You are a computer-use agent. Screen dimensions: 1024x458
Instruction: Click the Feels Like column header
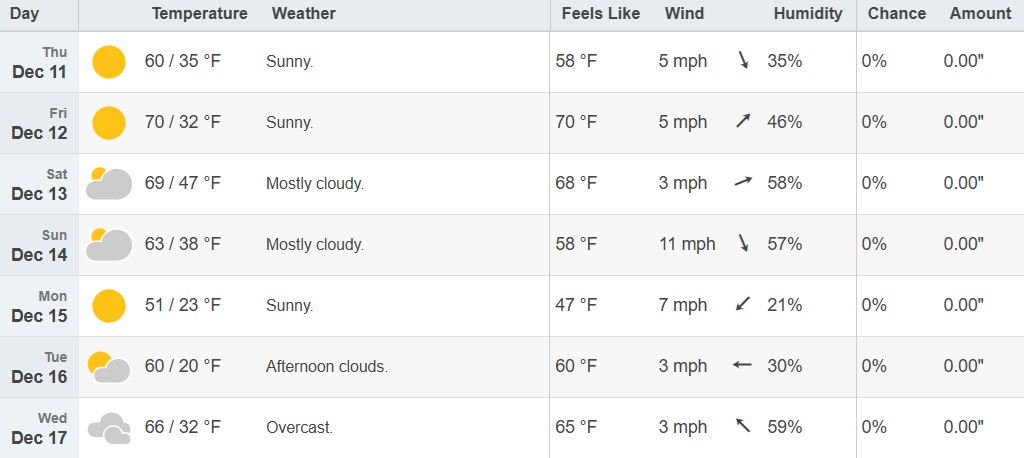click(x=600, y=14)
